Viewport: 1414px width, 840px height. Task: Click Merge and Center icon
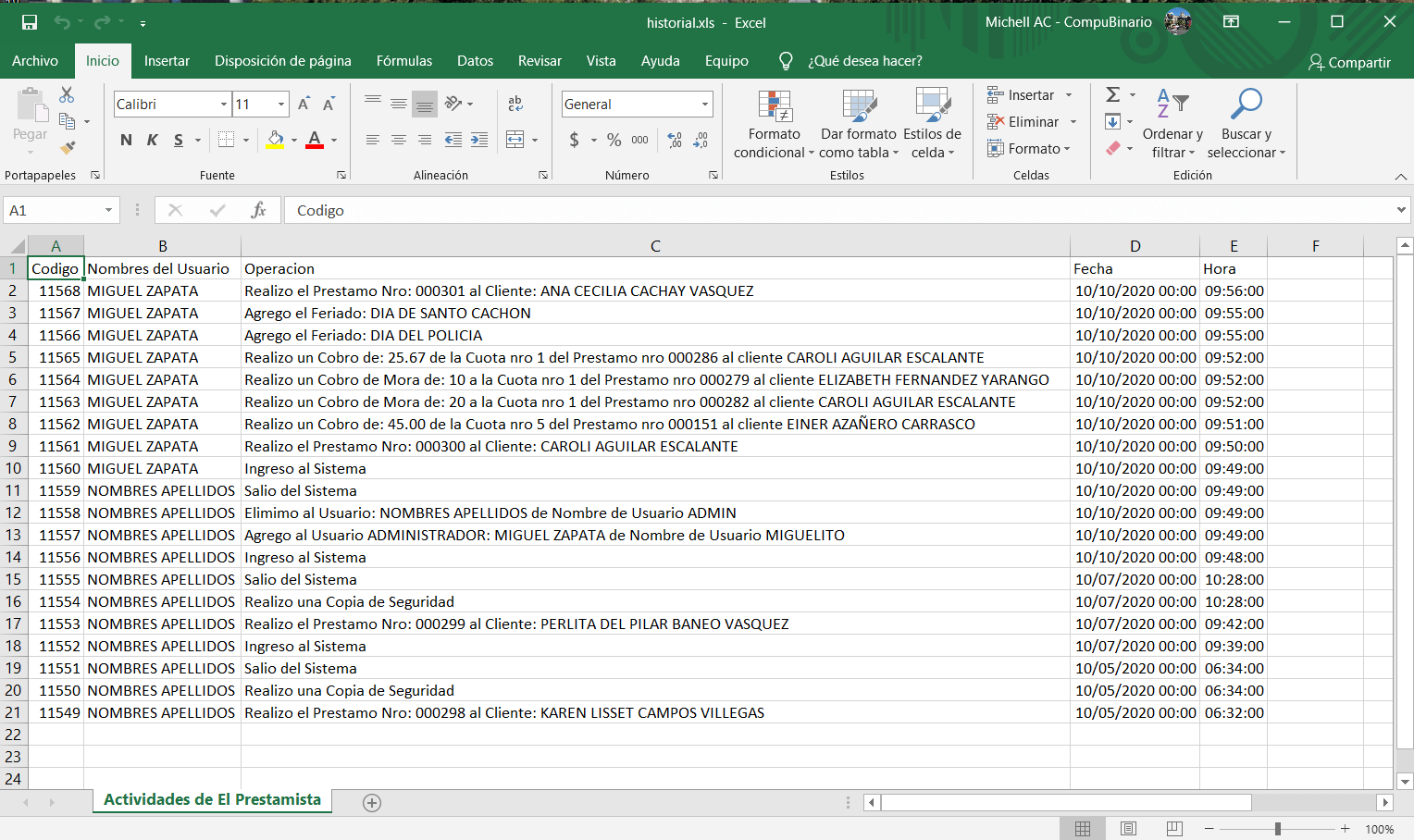(x=515, y=140)
